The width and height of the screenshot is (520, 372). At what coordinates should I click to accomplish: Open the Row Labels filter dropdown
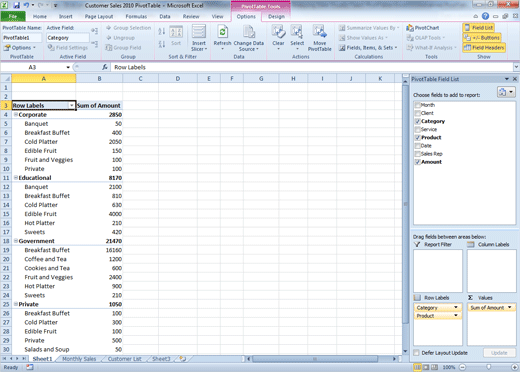[72, 106]
